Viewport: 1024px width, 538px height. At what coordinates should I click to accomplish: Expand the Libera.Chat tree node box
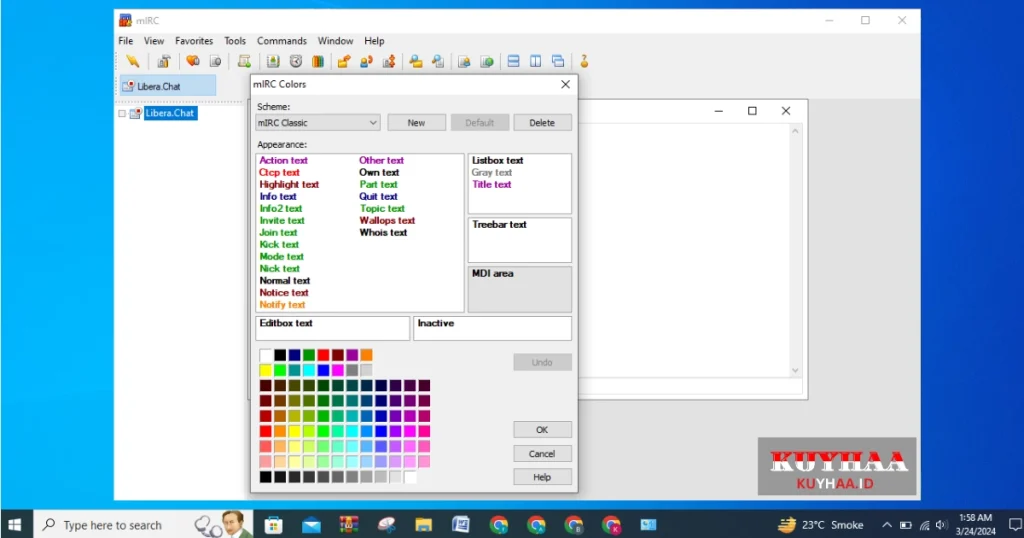tap(122, 113)
